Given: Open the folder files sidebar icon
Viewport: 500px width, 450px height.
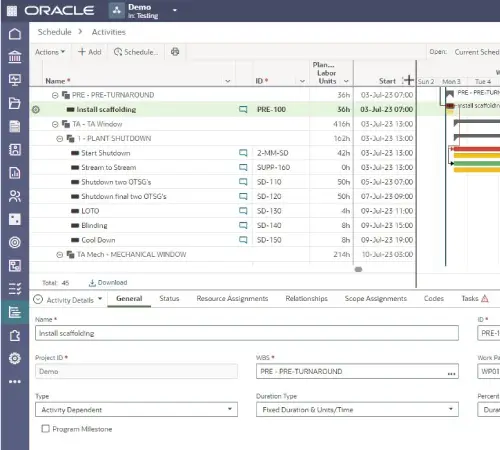Looking at the screenshot, I should coord(15,103).
